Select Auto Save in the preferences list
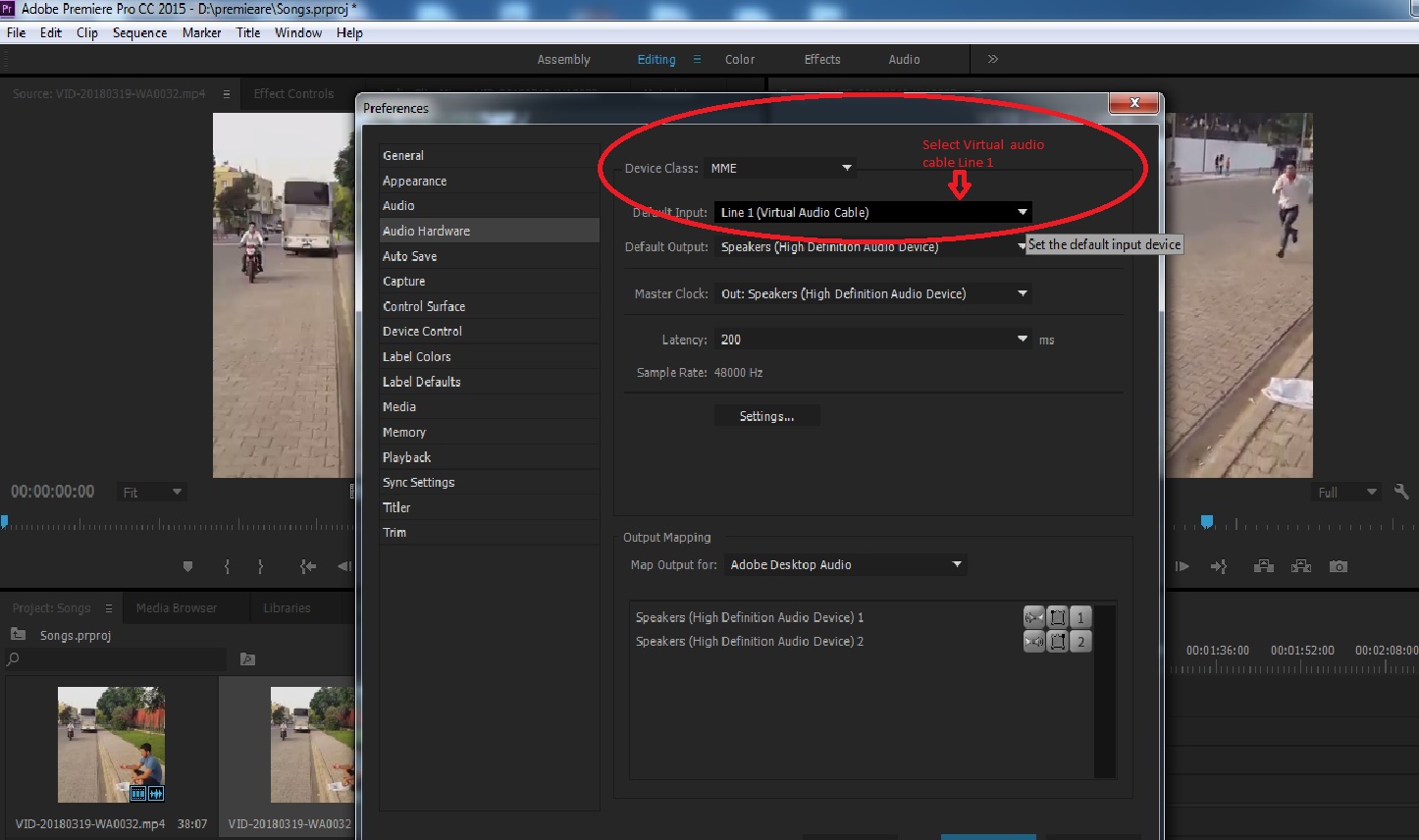Image resolution: width=1419 pixels, height=840 pixels. tap(489, 256)
